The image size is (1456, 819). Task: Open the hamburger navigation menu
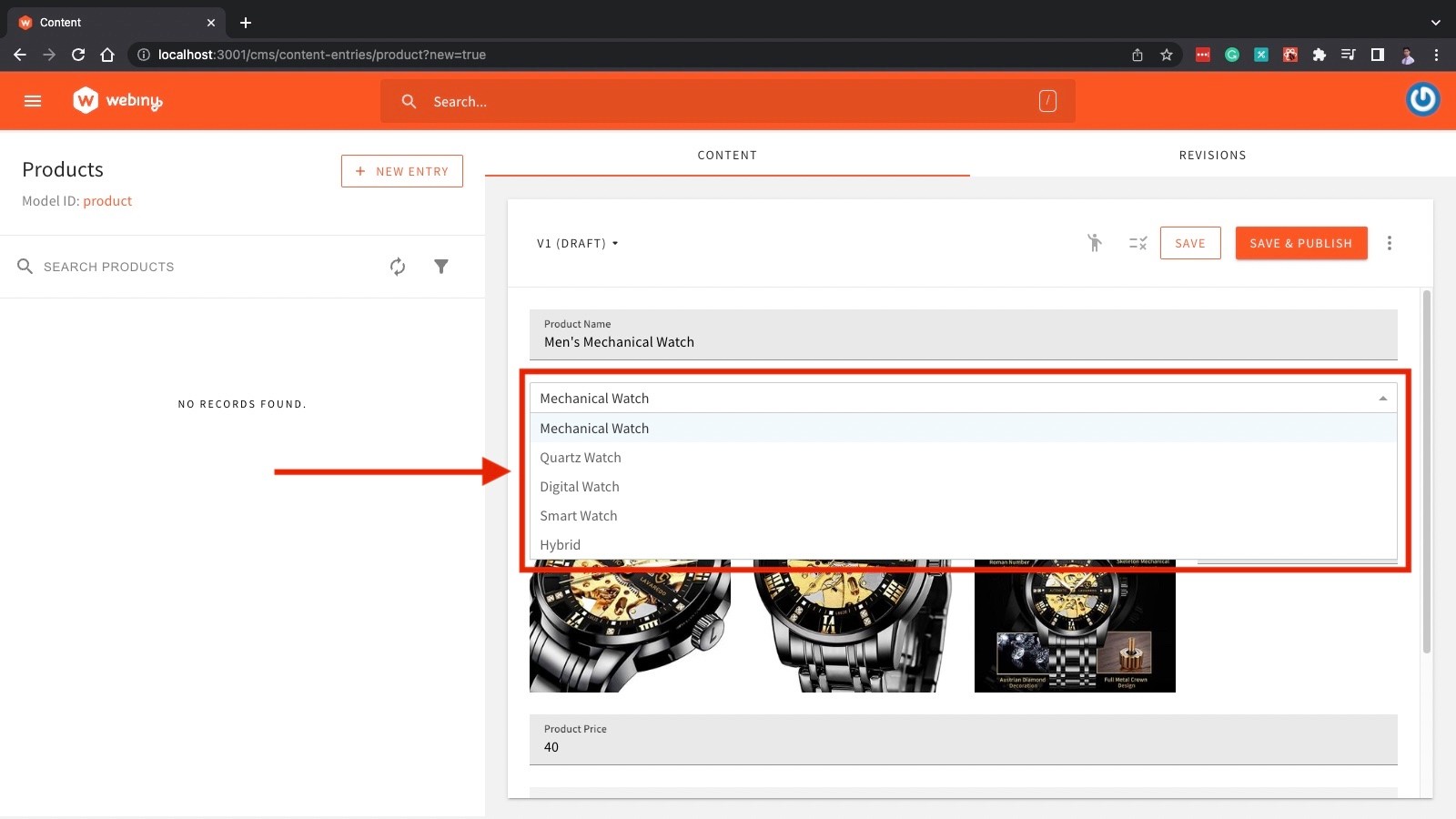[x=33, y=101]
